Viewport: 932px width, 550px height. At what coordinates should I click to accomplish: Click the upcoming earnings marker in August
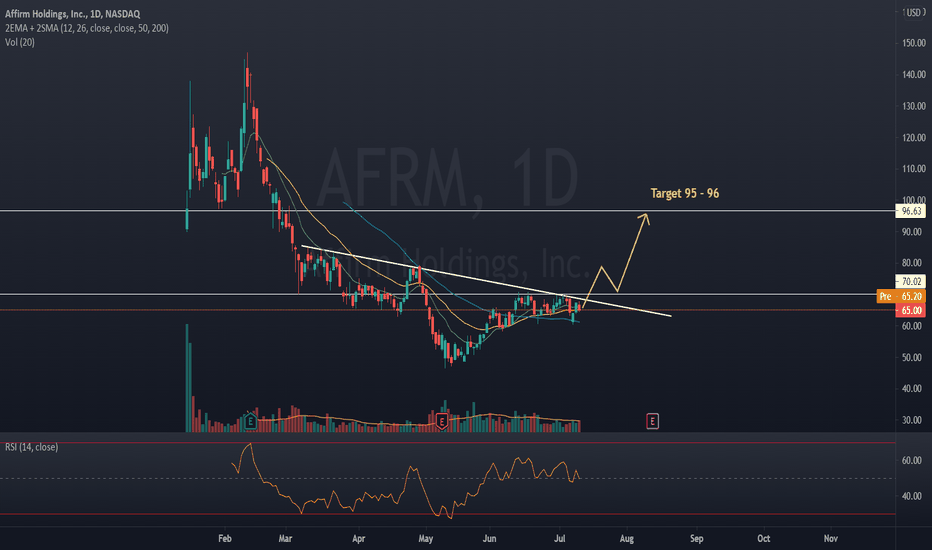click(652, 421)
